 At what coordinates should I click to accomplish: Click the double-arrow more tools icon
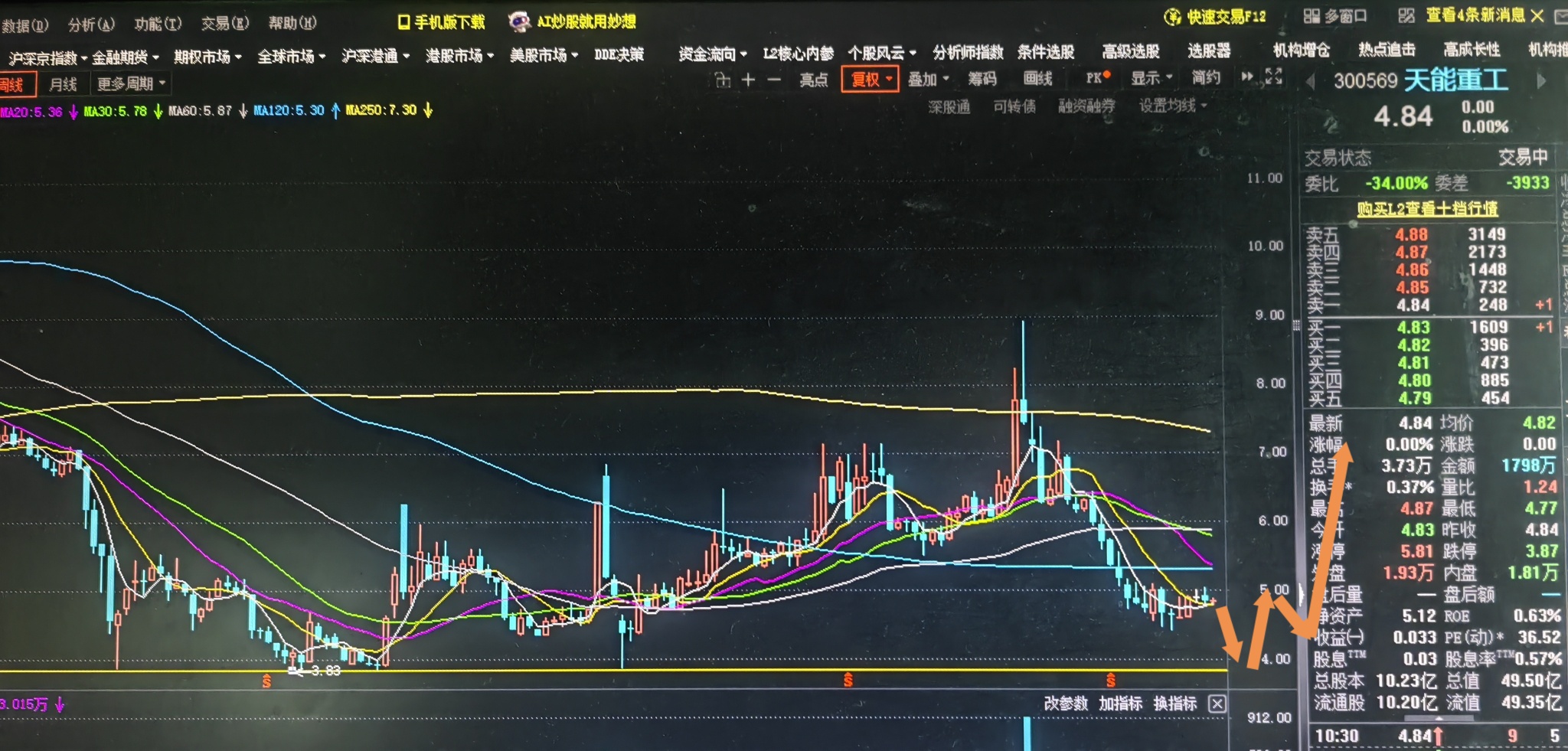(x=1248, y=77)
